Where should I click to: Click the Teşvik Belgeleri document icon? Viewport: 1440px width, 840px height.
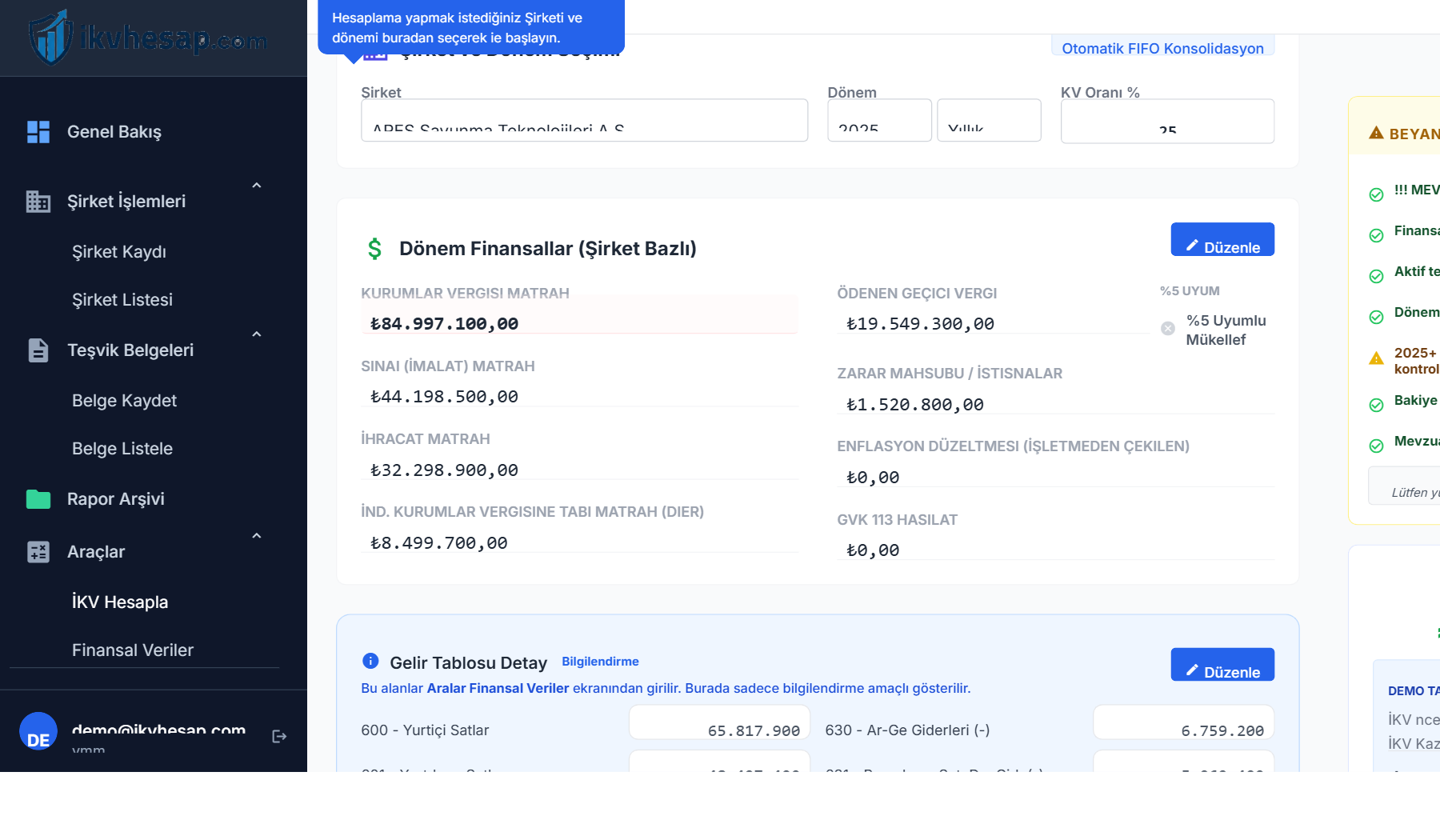click(x=38, y=350)
